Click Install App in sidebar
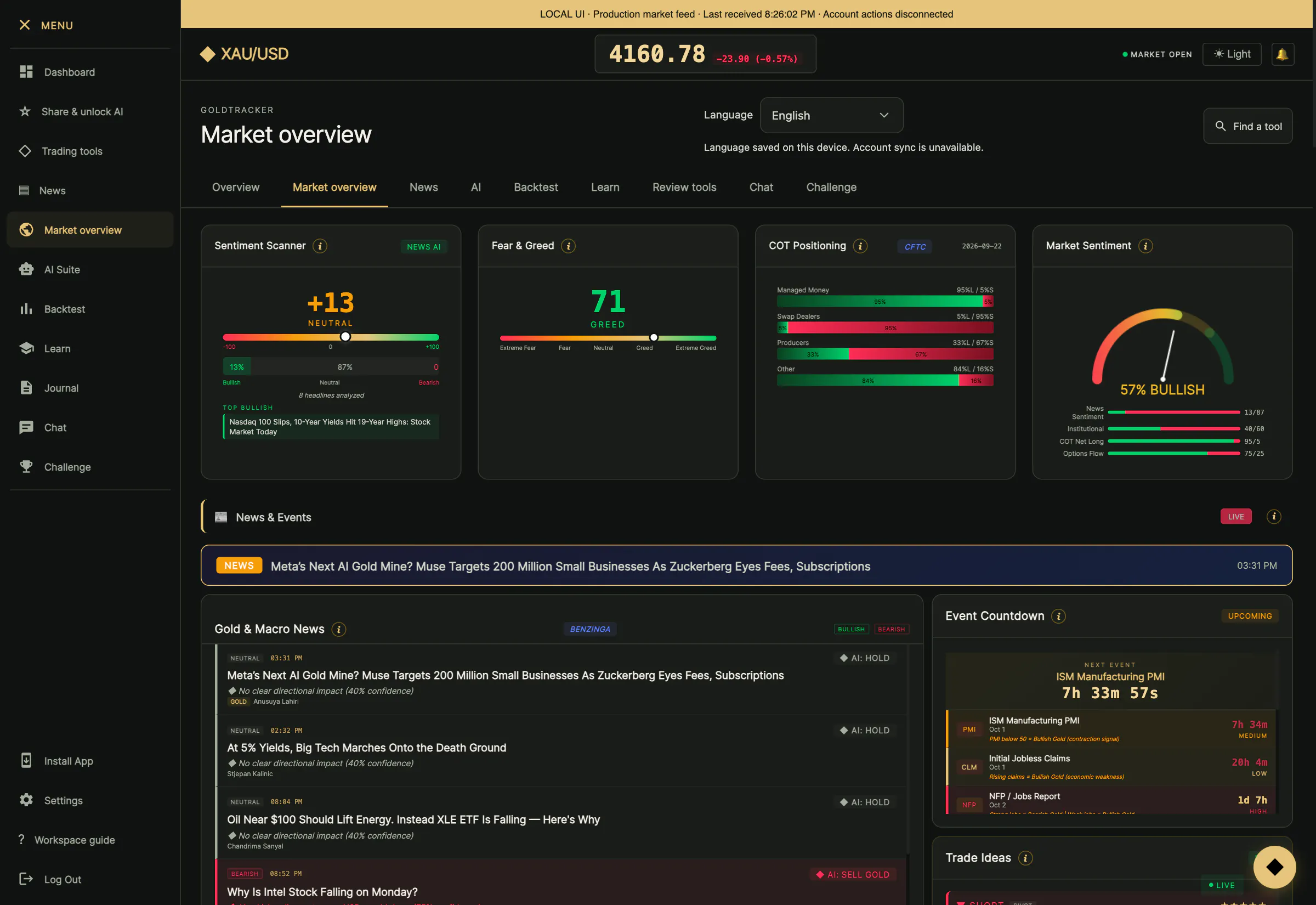Viewport: 1316px width, 905px height. (89, 761)
